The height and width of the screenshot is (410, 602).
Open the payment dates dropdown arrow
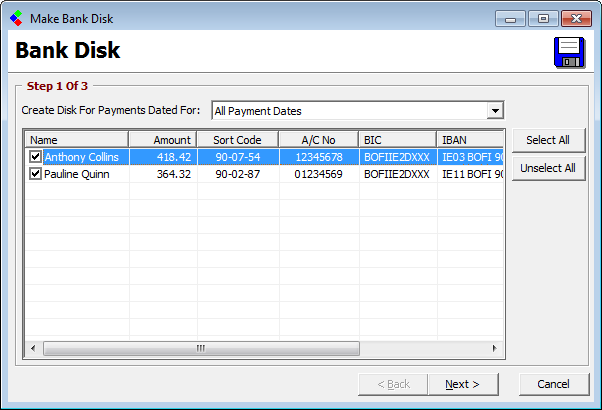[x=494, y=111]
